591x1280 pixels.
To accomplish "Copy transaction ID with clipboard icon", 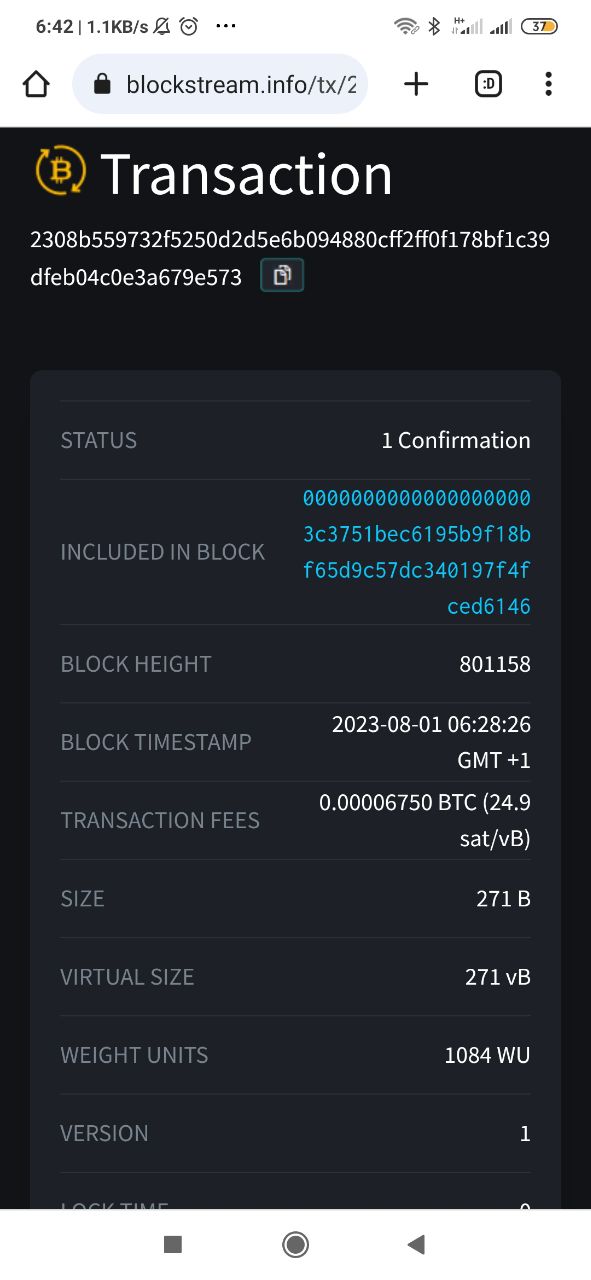I will (x=282, y=275).
